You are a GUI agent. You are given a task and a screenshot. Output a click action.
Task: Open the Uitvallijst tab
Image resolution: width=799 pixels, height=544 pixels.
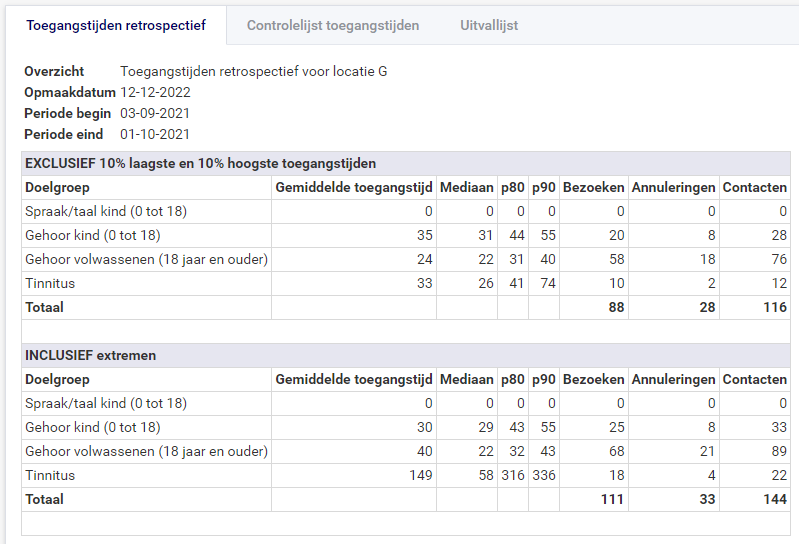(x=489, y=25)
